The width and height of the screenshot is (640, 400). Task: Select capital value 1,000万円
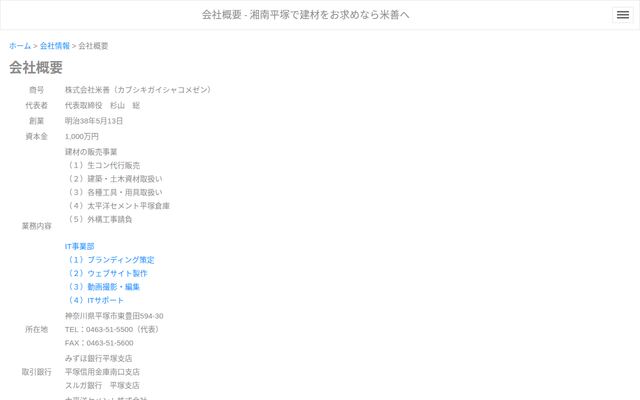pyautogui.click(x=82, y=136)
